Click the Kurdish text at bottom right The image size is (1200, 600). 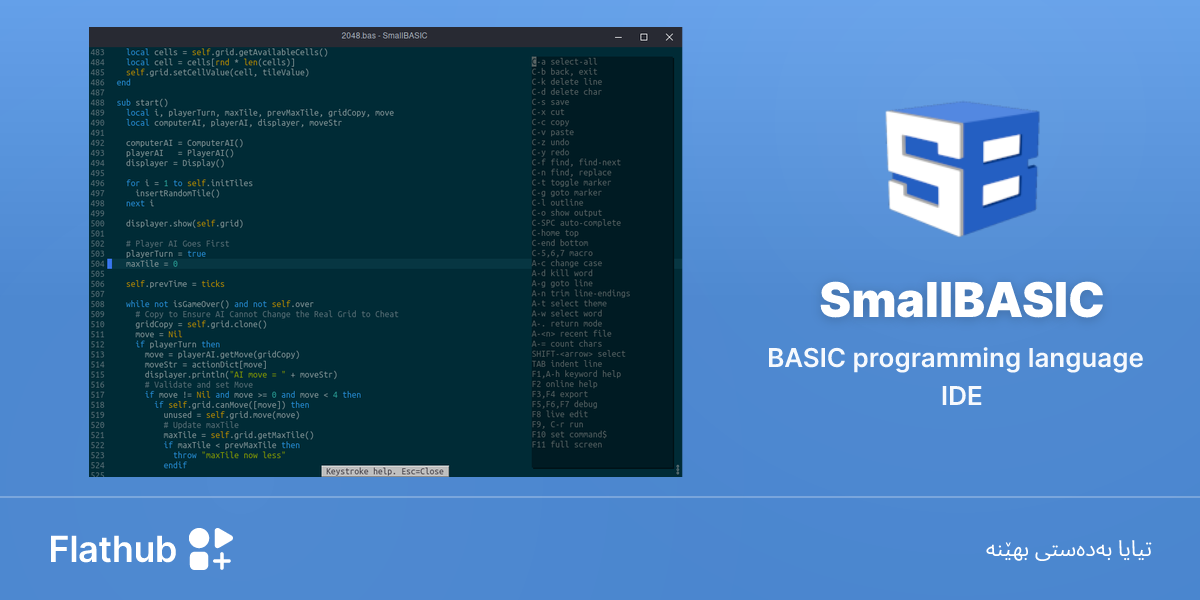coord(1068,549)
